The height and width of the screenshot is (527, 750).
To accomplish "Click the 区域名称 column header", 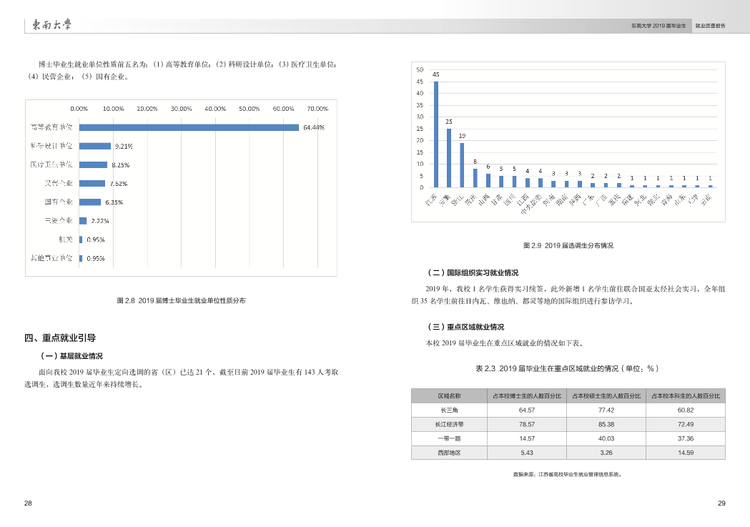I will pyautogui.click(x=449, y=395).
